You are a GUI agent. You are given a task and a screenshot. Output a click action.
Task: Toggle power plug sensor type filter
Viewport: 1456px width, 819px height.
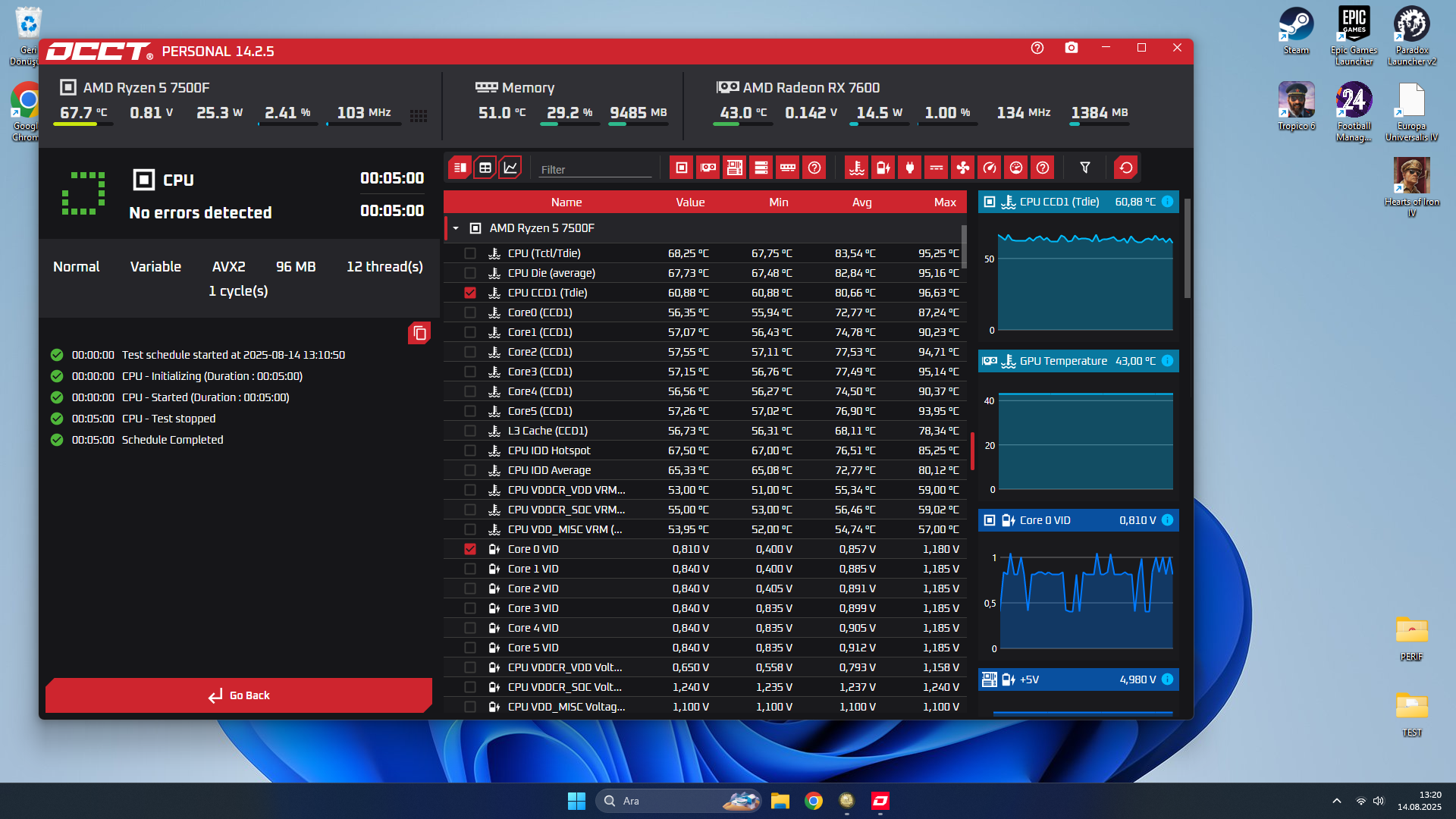(x=910, y=168)
